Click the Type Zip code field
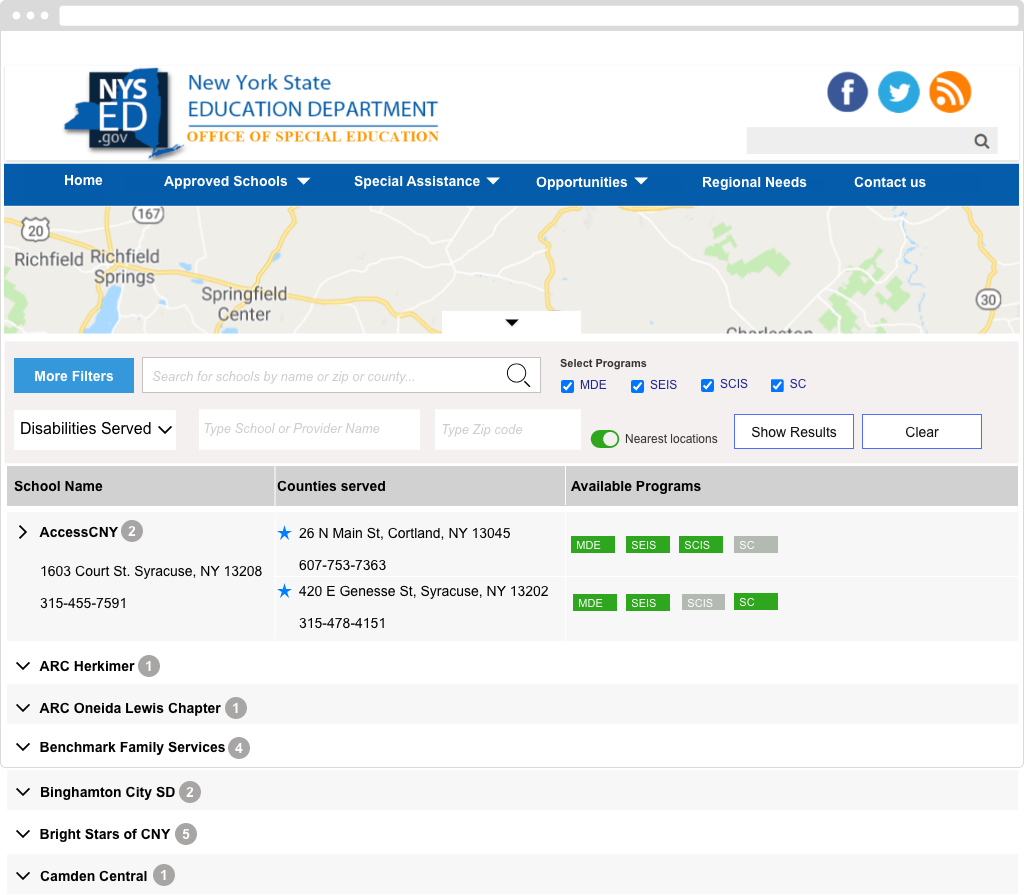The width and height of the screenshot is (1024, 895). [x=508, y=429]
